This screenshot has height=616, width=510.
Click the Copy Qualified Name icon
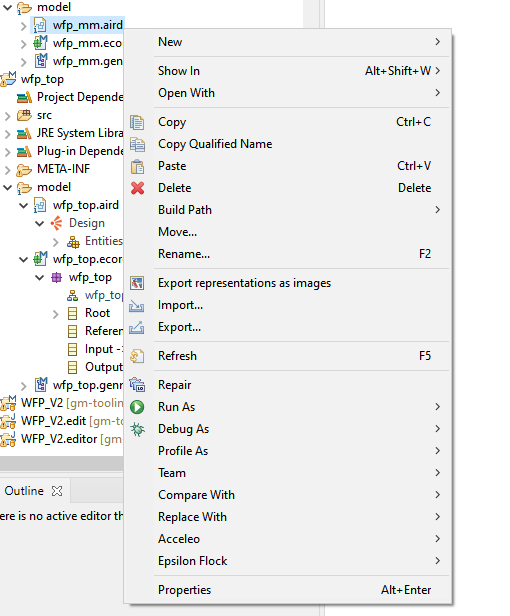click(137, 144)
